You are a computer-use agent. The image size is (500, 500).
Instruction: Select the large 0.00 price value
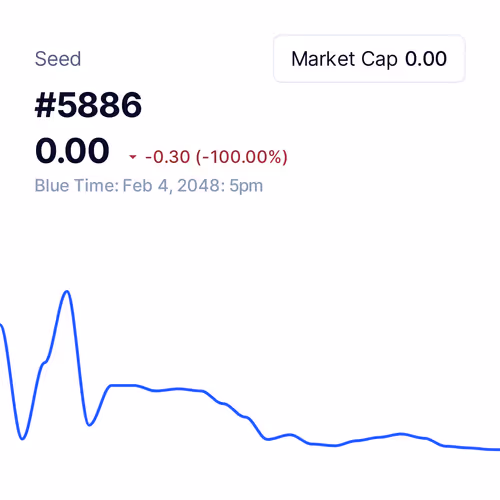click(72, 151)
